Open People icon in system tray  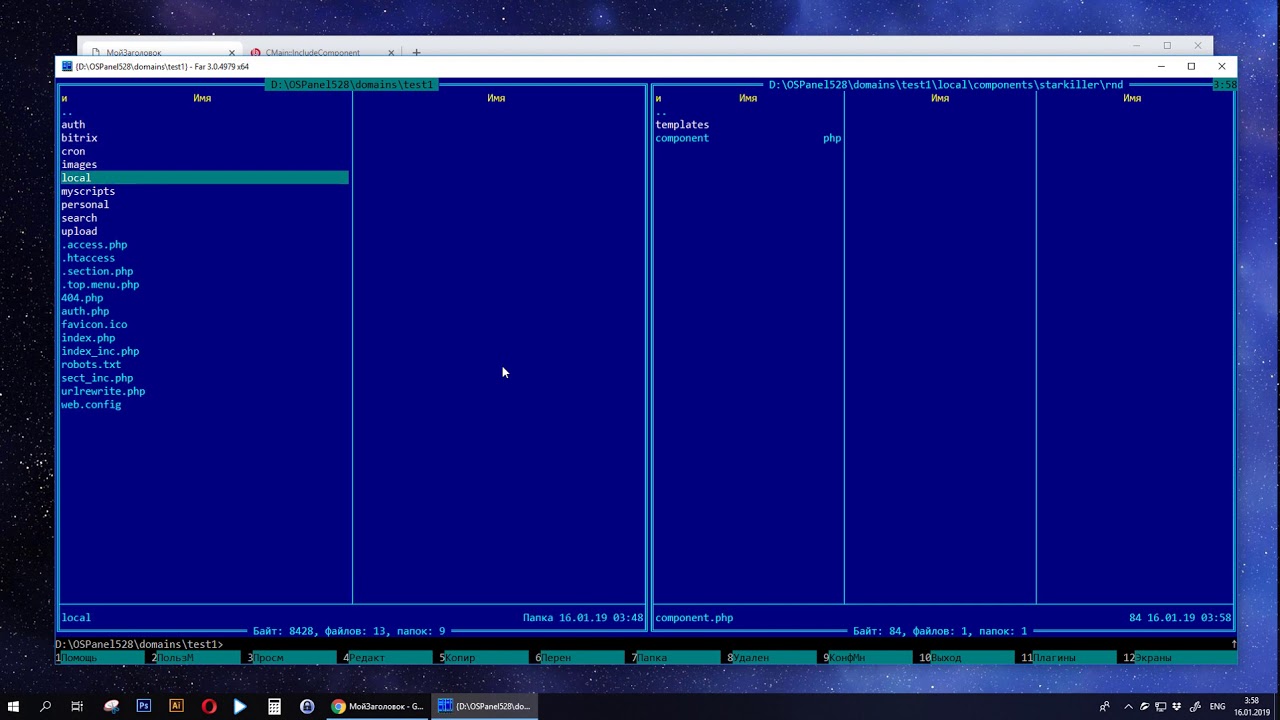tap(1104, 706)
